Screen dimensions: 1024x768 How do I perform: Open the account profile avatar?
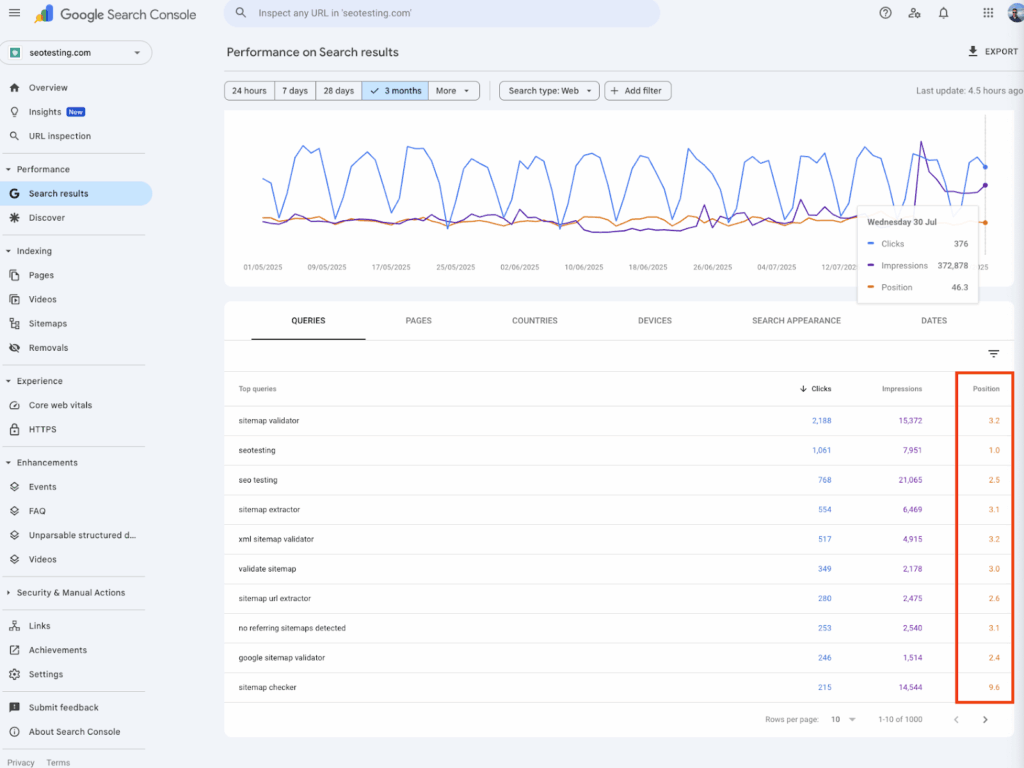1016,13
